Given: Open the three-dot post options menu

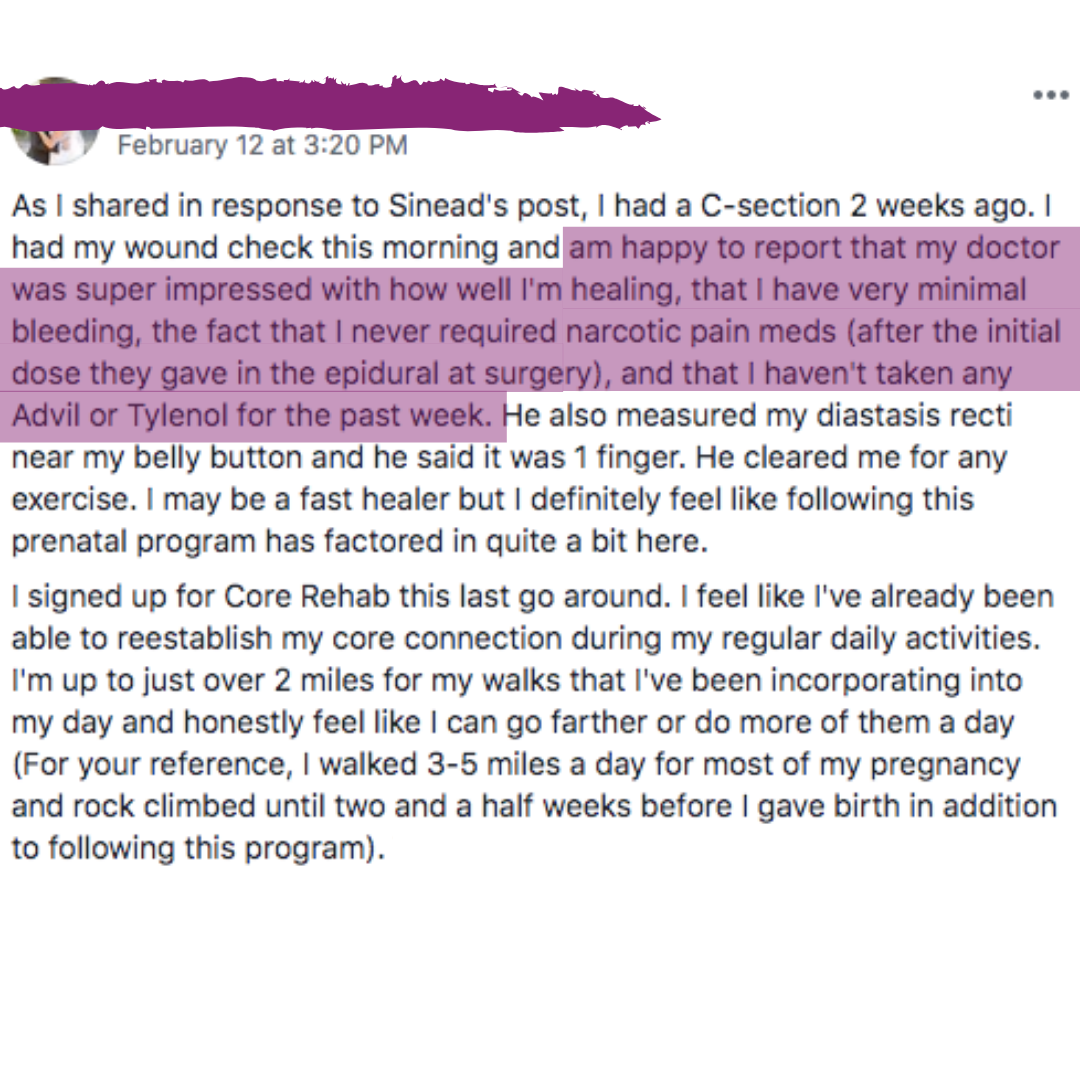Looking at the screenshot, I should click(1051, 95).
